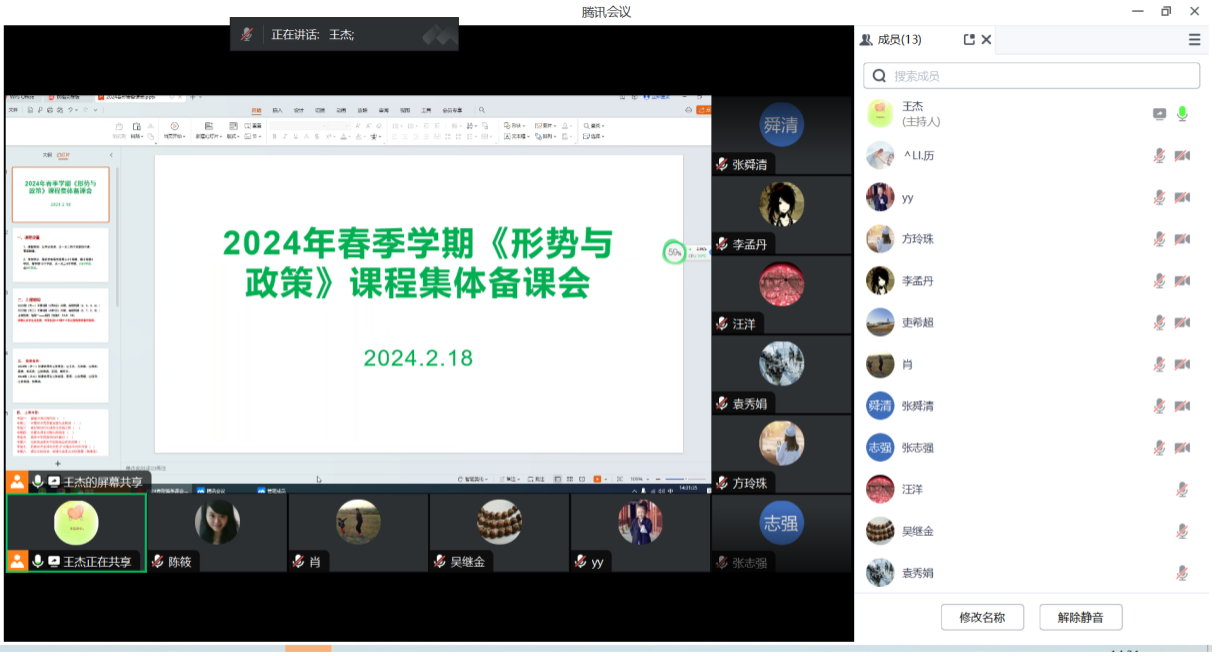Click the muted microphone icon beside ^LI.历

click(1159, 156)
